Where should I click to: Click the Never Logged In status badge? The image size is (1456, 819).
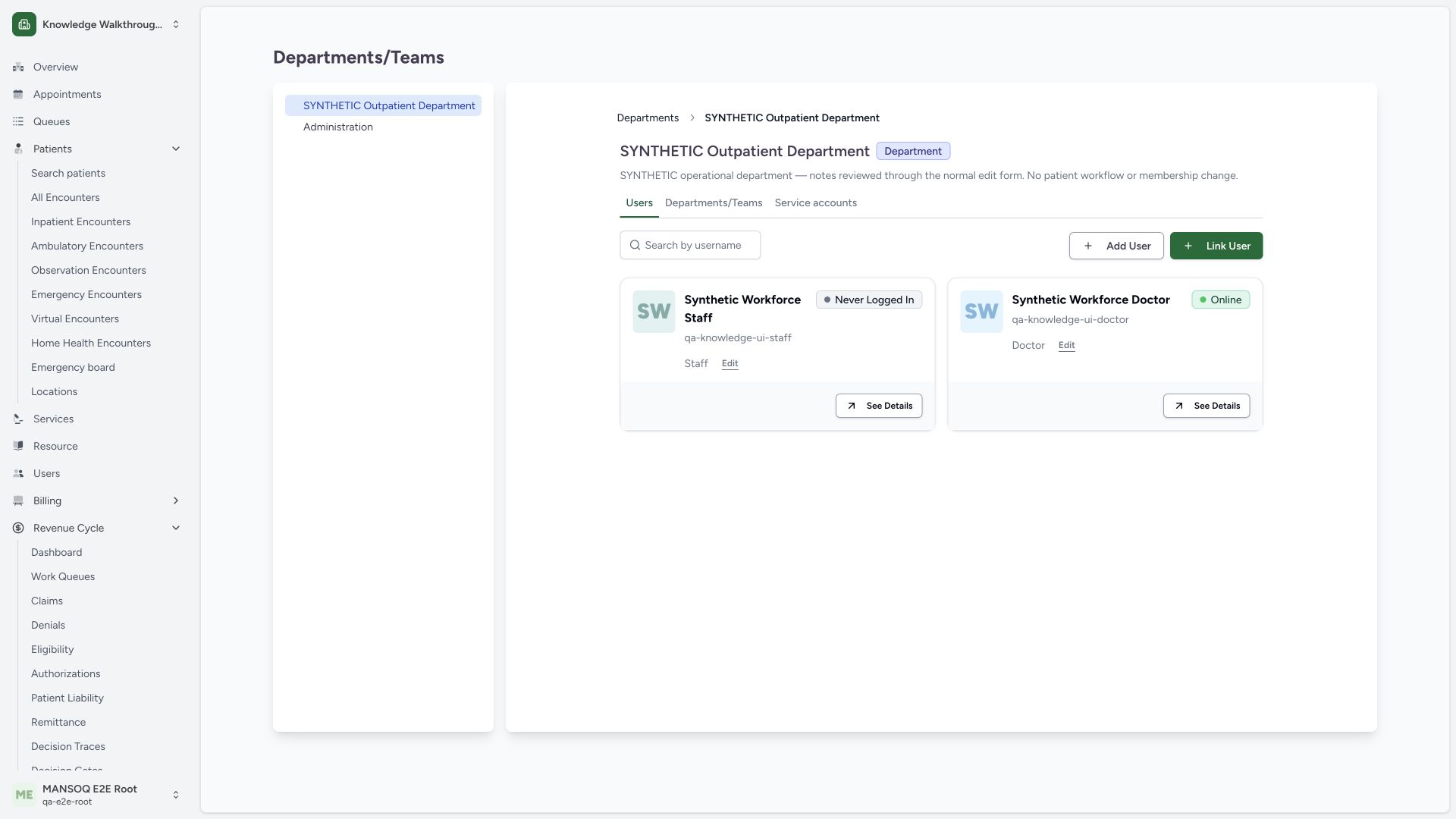tap(869, 300)
